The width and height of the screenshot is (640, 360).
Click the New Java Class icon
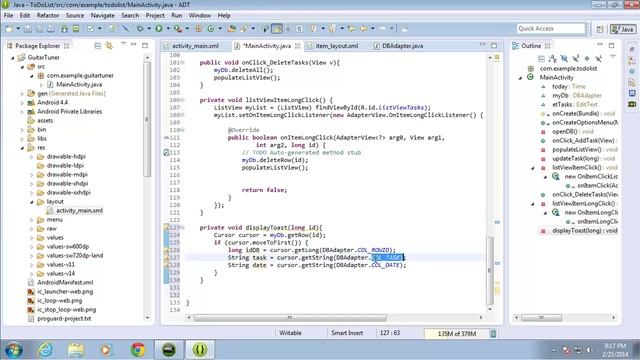coord(211,29)
